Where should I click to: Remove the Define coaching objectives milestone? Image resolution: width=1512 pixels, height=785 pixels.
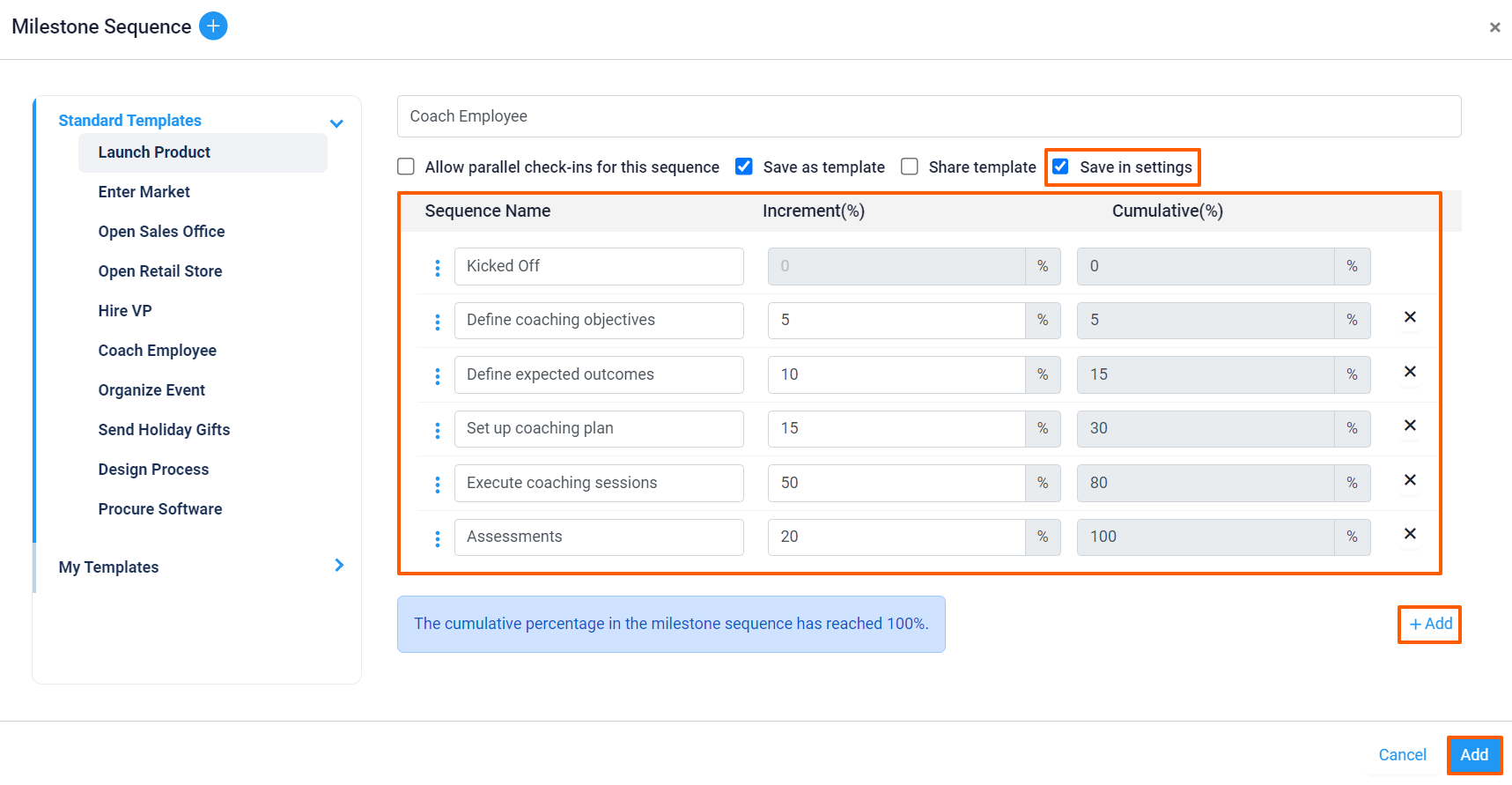1410,317
